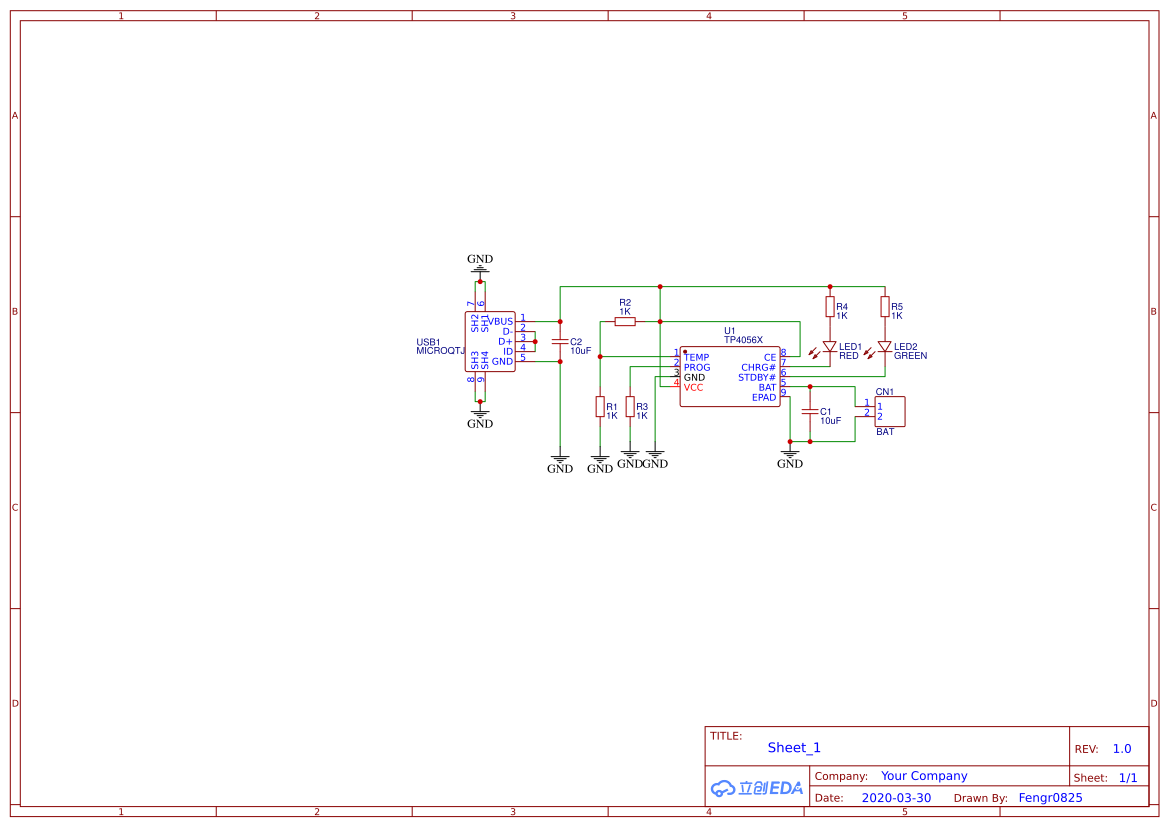
Task: Click the C1 10uF capacitor symbol
Action: pyautogui.click(x=809, y=412)
